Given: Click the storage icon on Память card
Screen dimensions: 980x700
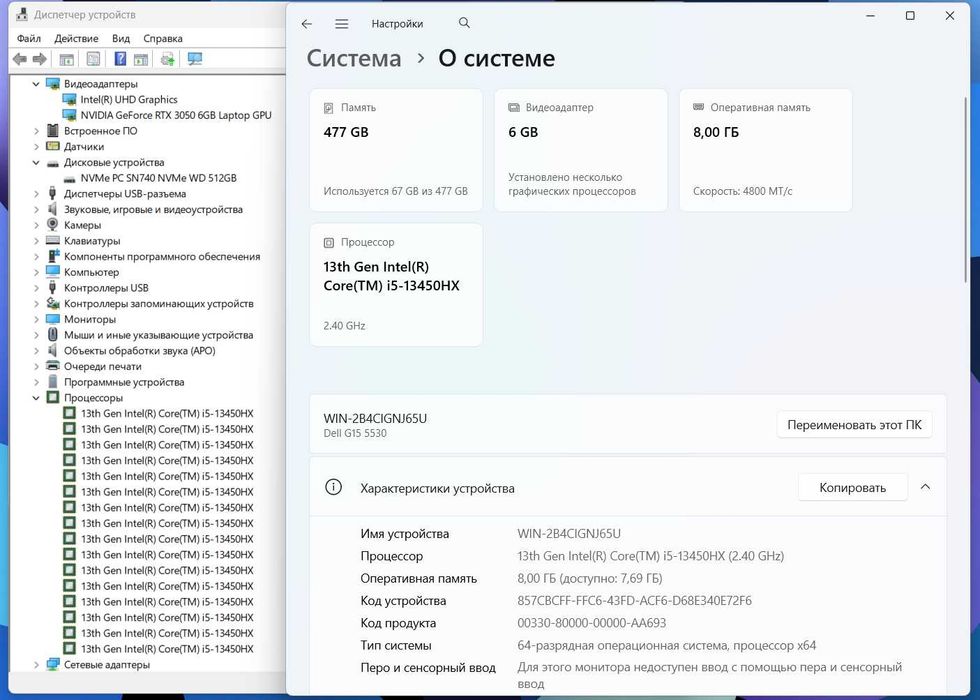Looking at the screenshot, I should tap(329, 108).
